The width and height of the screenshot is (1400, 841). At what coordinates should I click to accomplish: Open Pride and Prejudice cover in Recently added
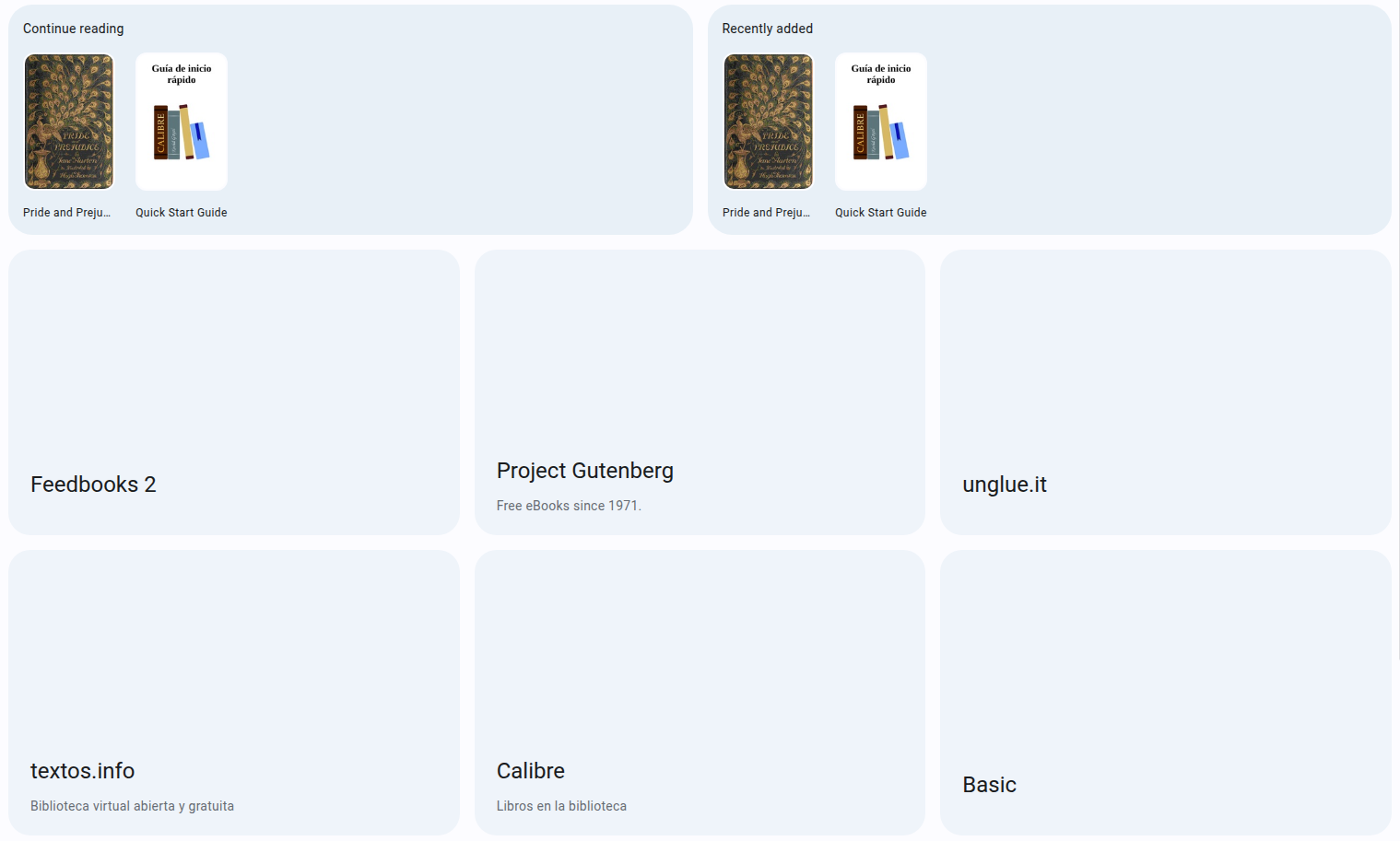click(769, 122)
